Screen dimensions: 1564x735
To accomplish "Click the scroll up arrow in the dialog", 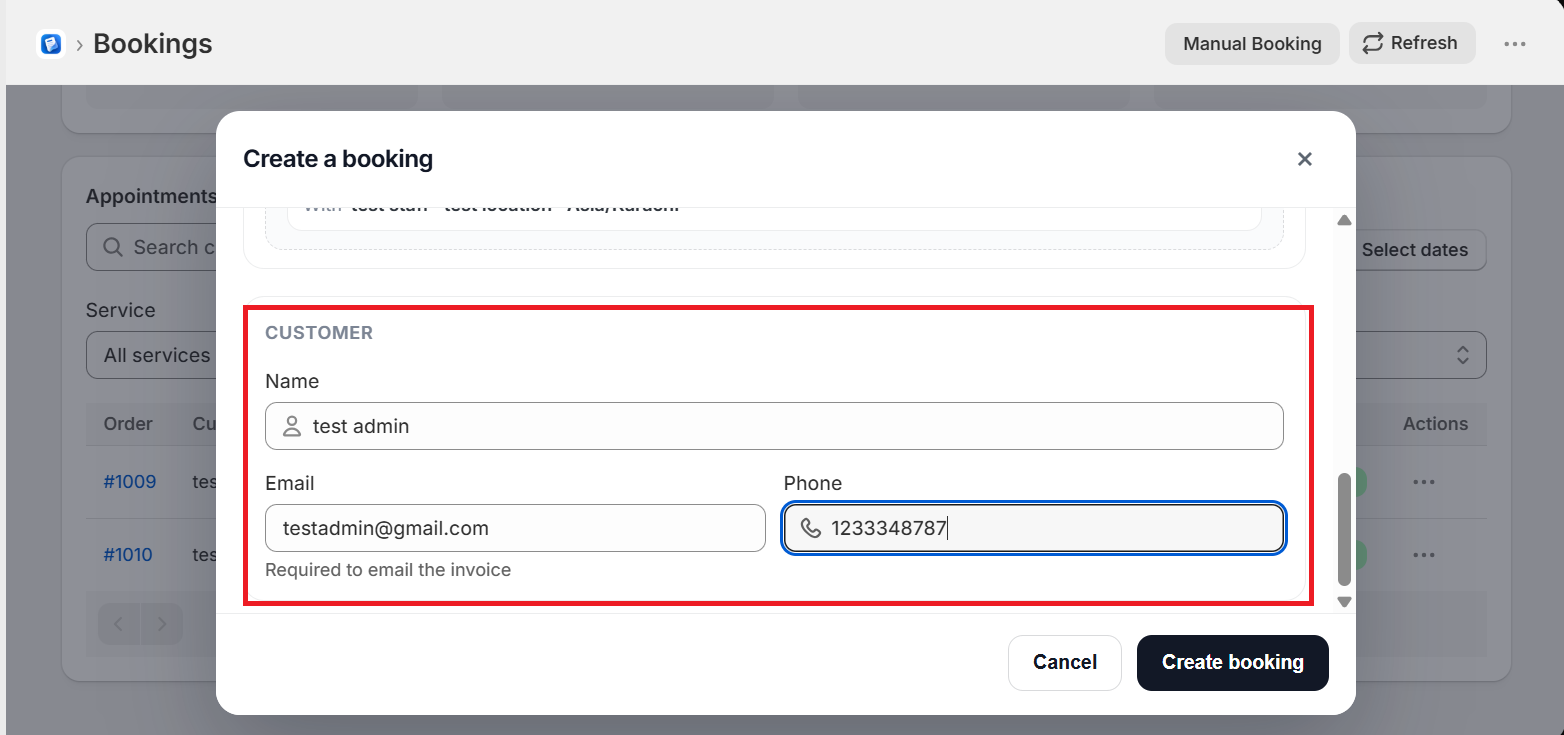I will pos(1344,220).
